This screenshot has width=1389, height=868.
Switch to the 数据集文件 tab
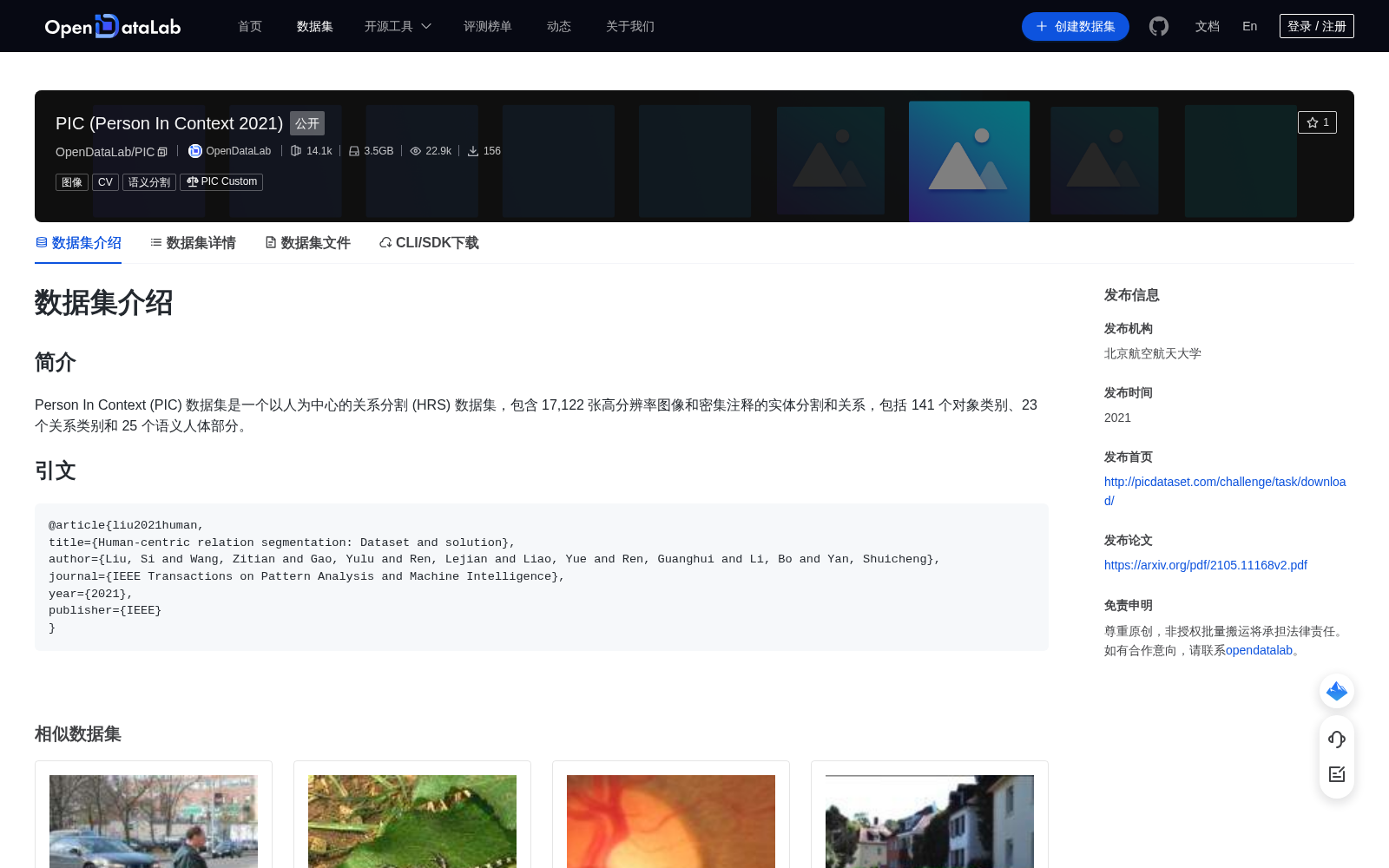click(307, 243)
